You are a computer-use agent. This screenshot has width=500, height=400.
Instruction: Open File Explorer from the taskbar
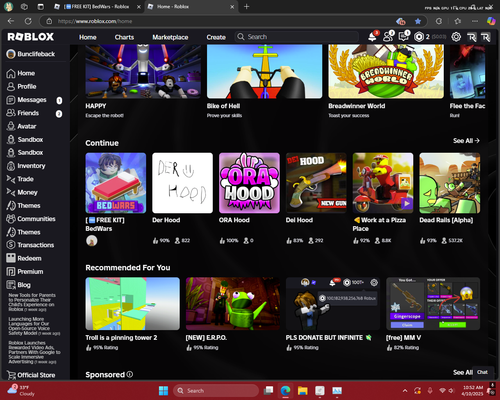(x=303, y=391)
